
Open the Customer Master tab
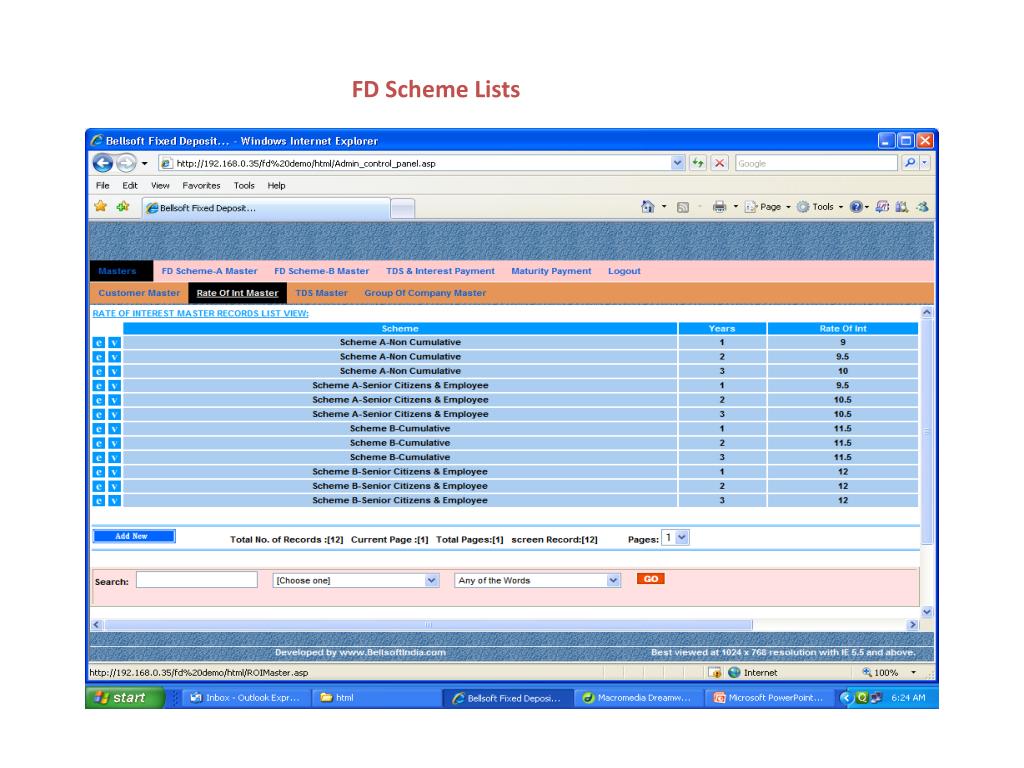pyautogui.click(x=139, y=293)
